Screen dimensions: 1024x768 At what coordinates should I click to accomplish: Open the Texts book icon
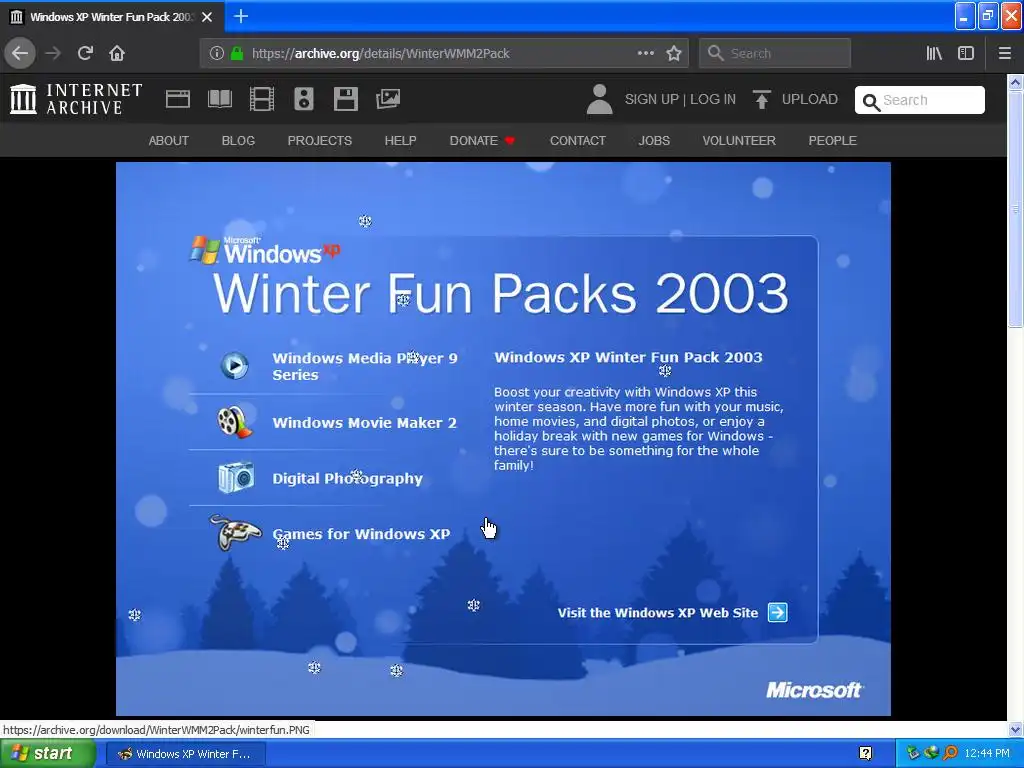[x=219, y=99]
